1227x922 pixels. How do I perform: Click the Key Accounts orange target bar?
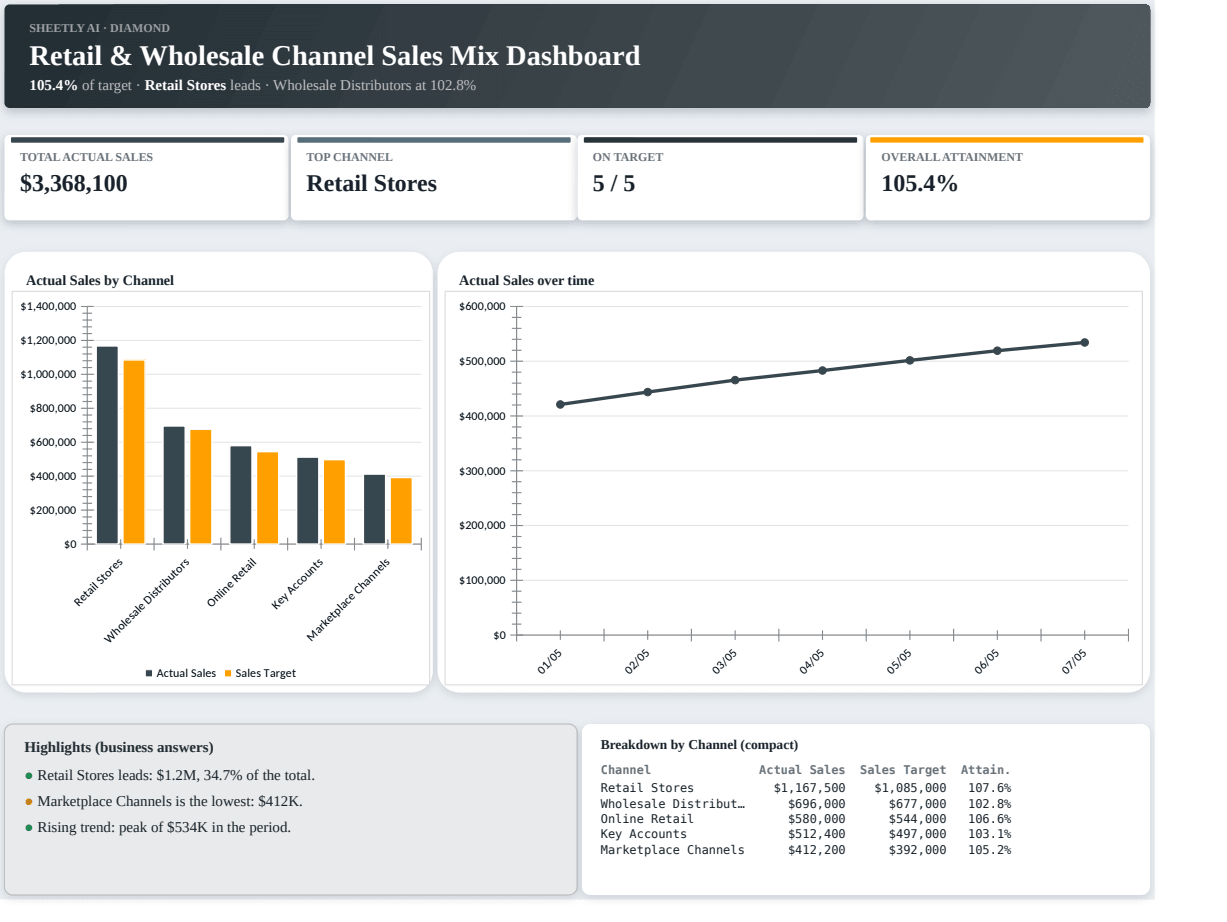click(334, 502)
